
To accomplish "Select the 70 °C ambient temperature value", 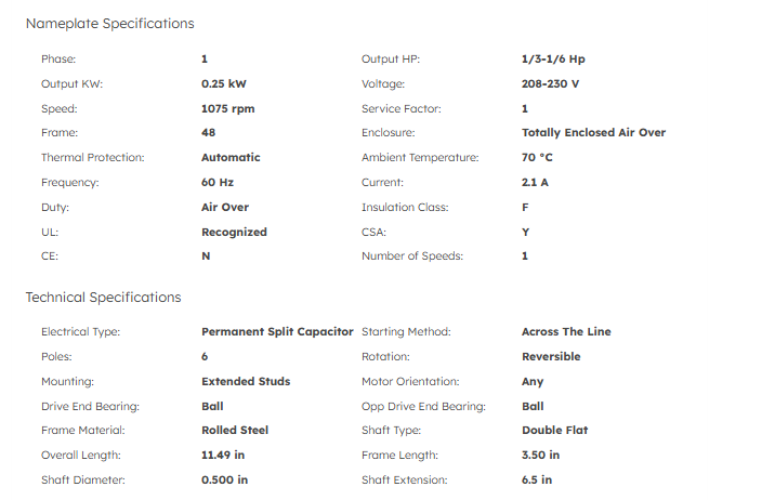I will point(537,157).
